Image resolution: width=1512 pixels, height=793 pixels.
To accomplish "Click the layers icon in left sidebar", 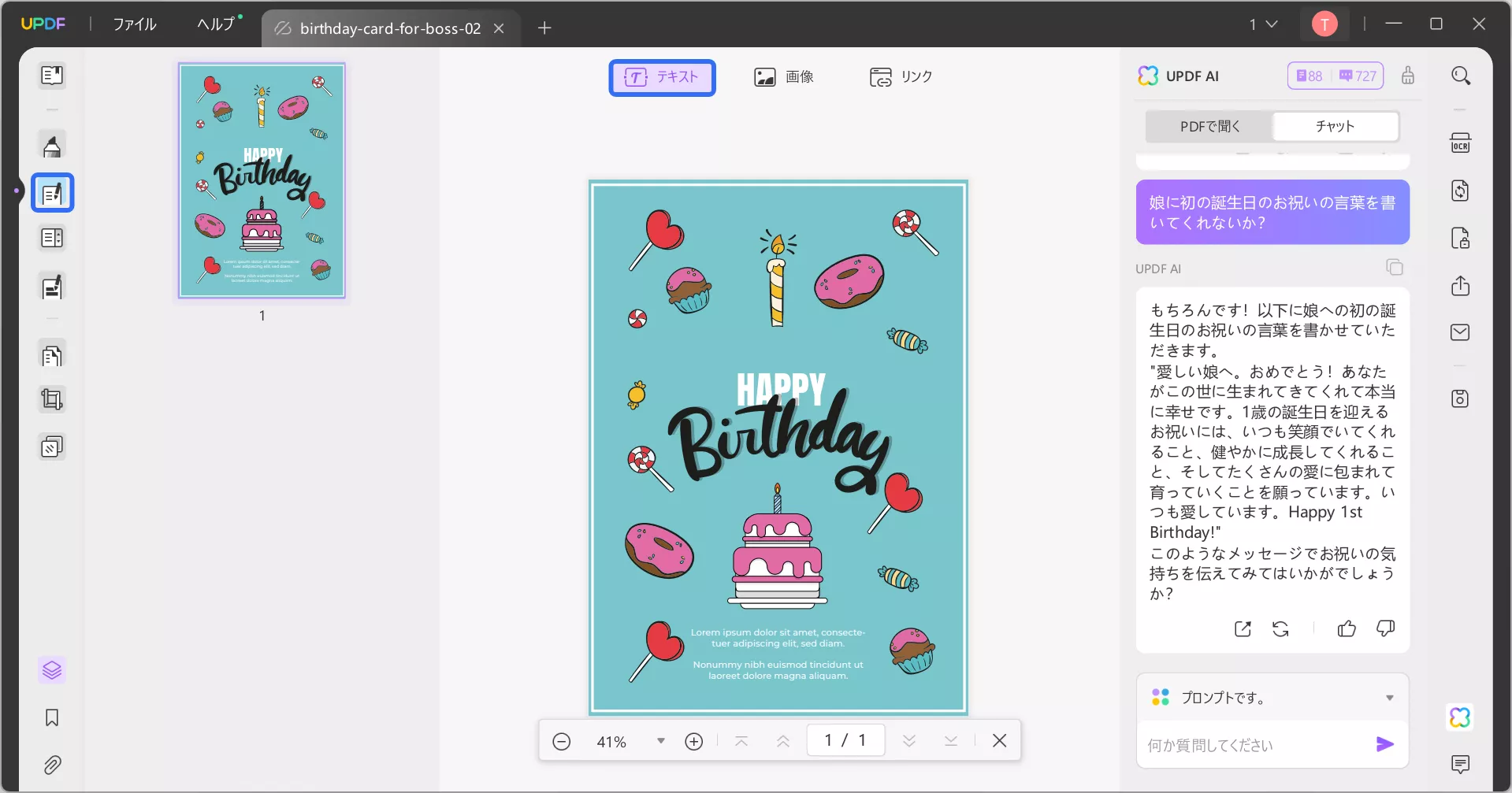I will tap(52, 670).
